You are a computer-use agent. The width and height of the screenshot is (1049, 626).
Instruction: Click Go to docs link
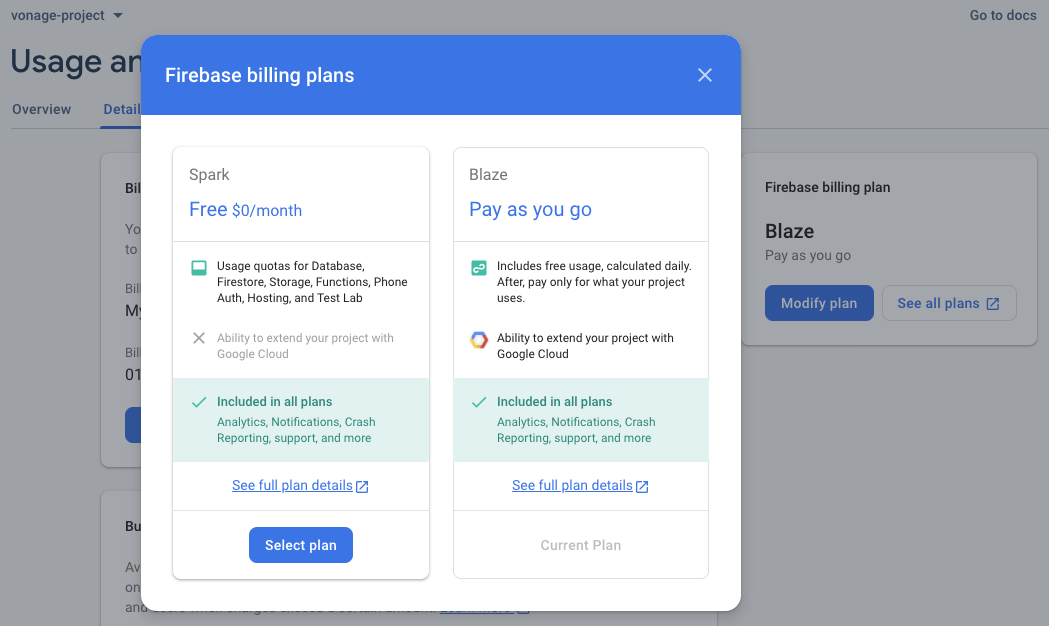[1003, 15]
